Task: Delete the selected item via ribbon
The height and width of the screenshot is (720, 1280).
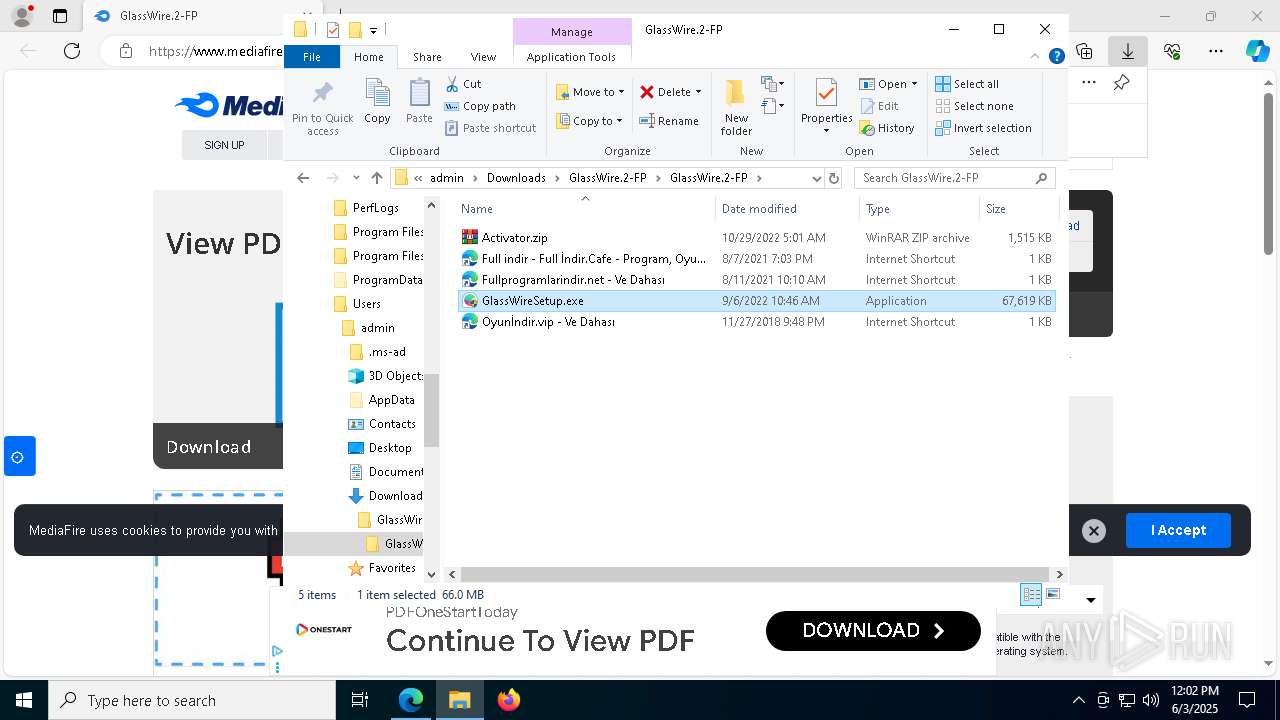Action: [665, 92]
